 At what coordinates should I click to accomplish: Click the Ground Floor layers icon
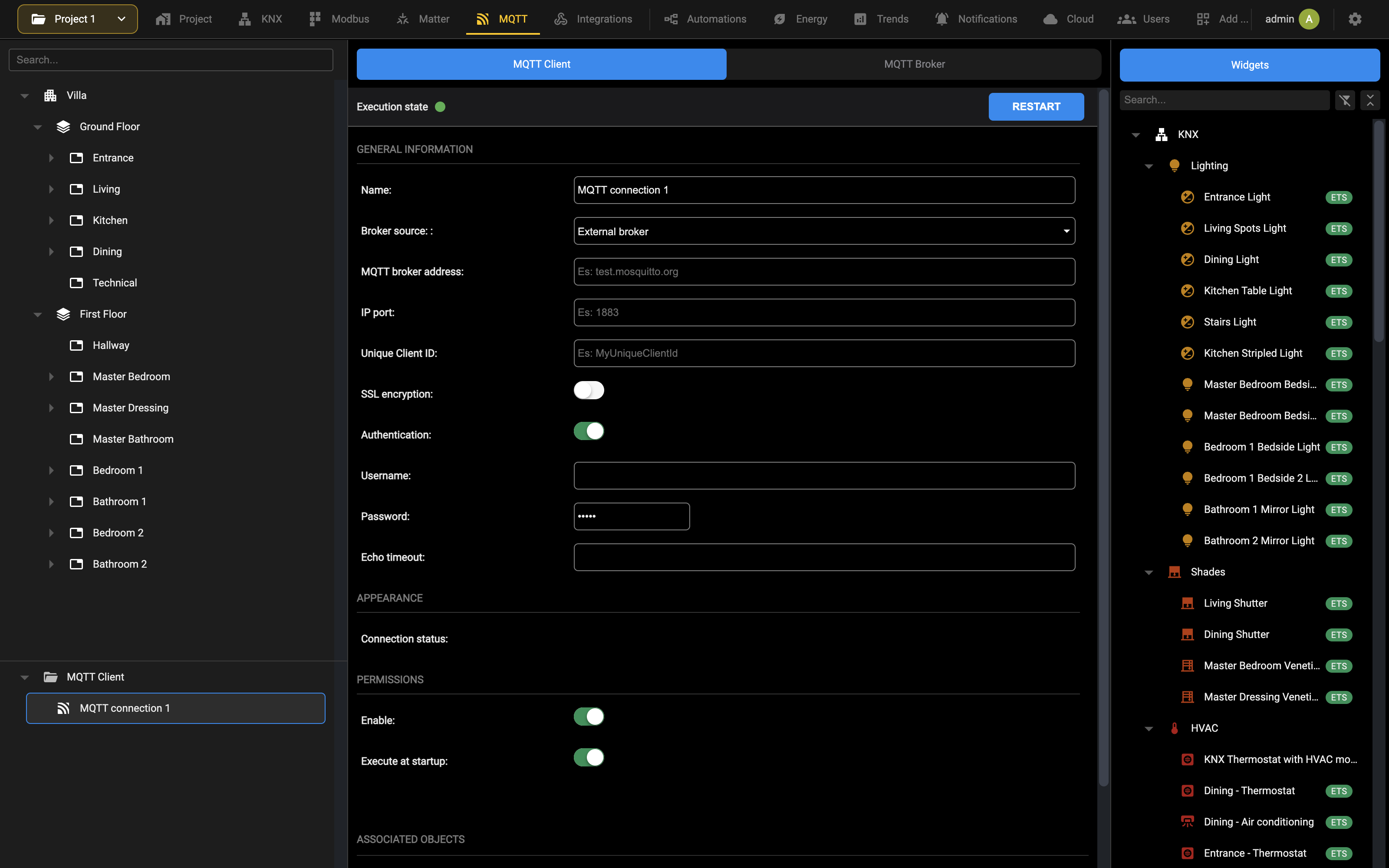63,126
